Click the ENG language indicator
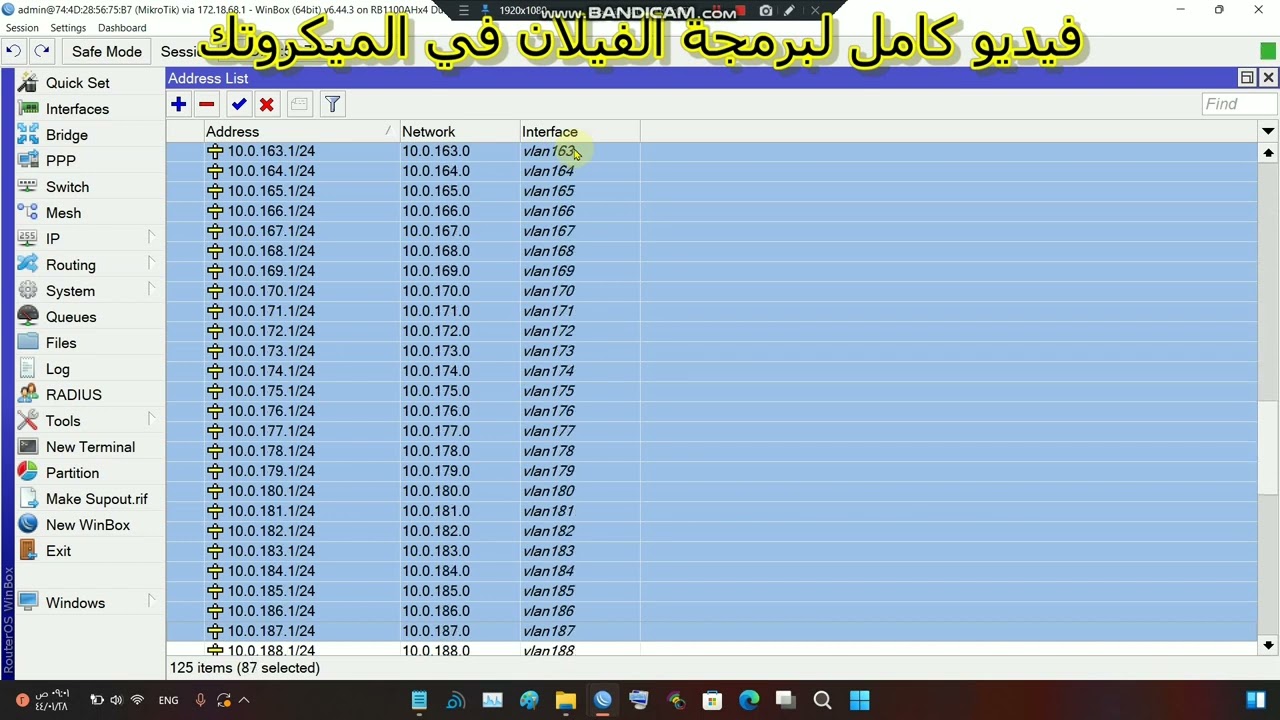 pyautogui.click(x=168, y=700)
